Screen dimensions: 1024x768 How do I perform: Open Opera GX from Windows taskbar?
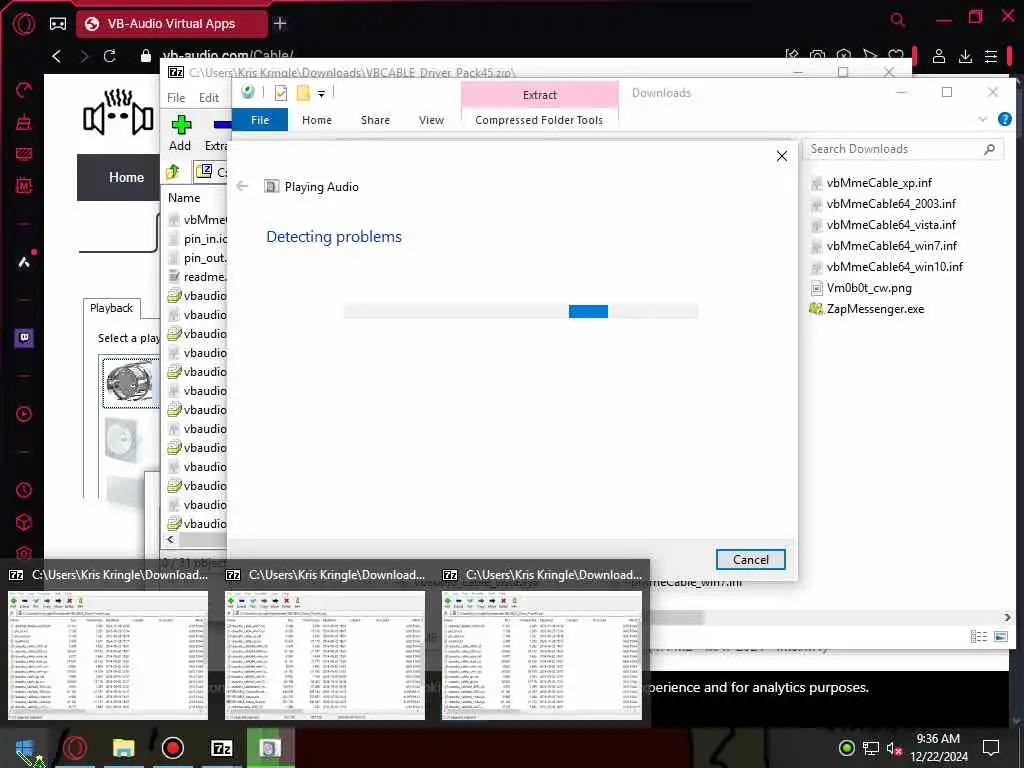[x=75, y=748]
